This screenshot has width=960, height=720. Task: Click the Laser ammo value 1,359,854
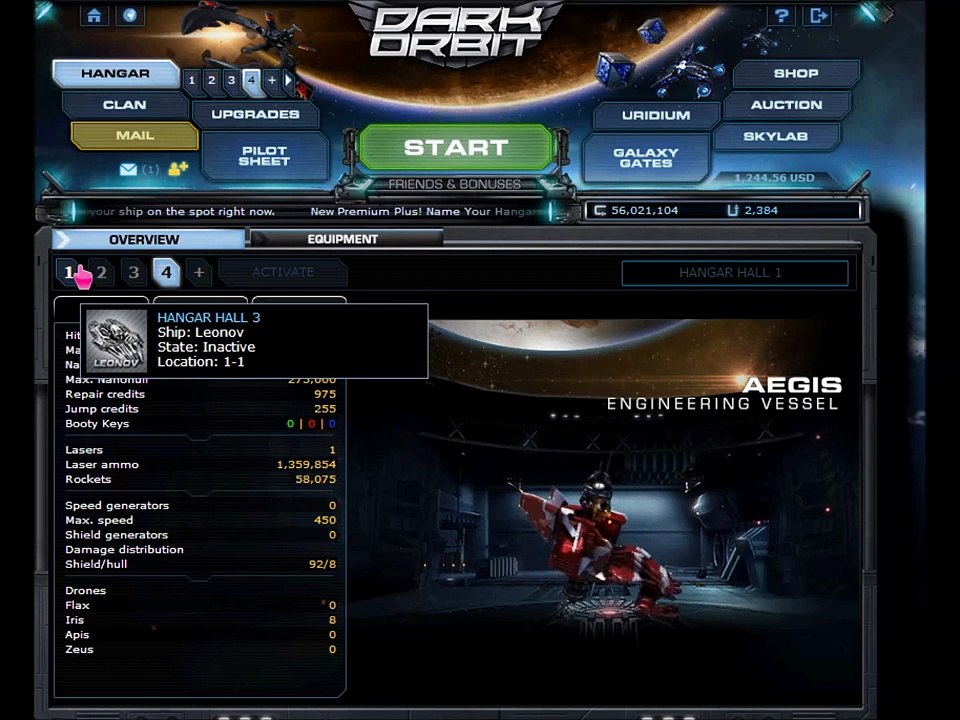coord(306,465)
